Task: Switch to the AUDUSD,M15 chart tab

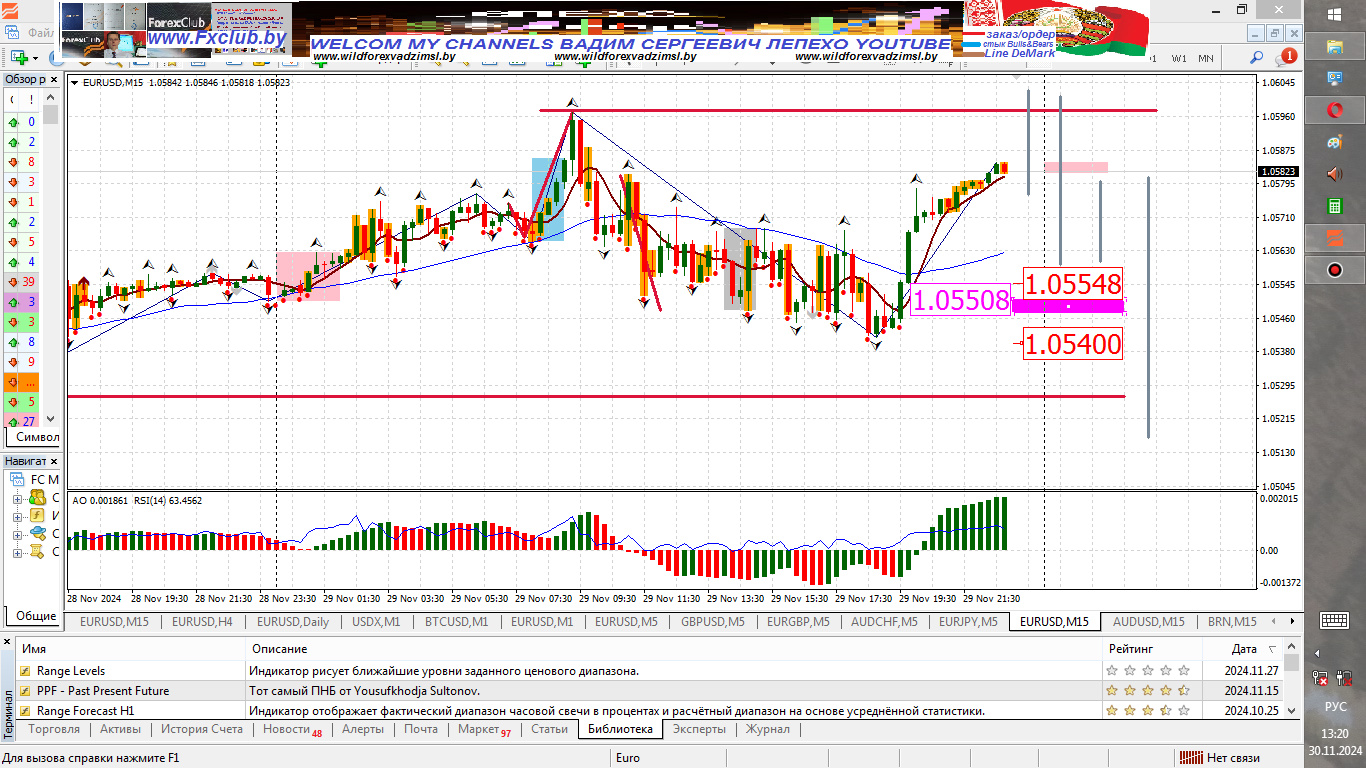Action: (x=1148, y=622)
